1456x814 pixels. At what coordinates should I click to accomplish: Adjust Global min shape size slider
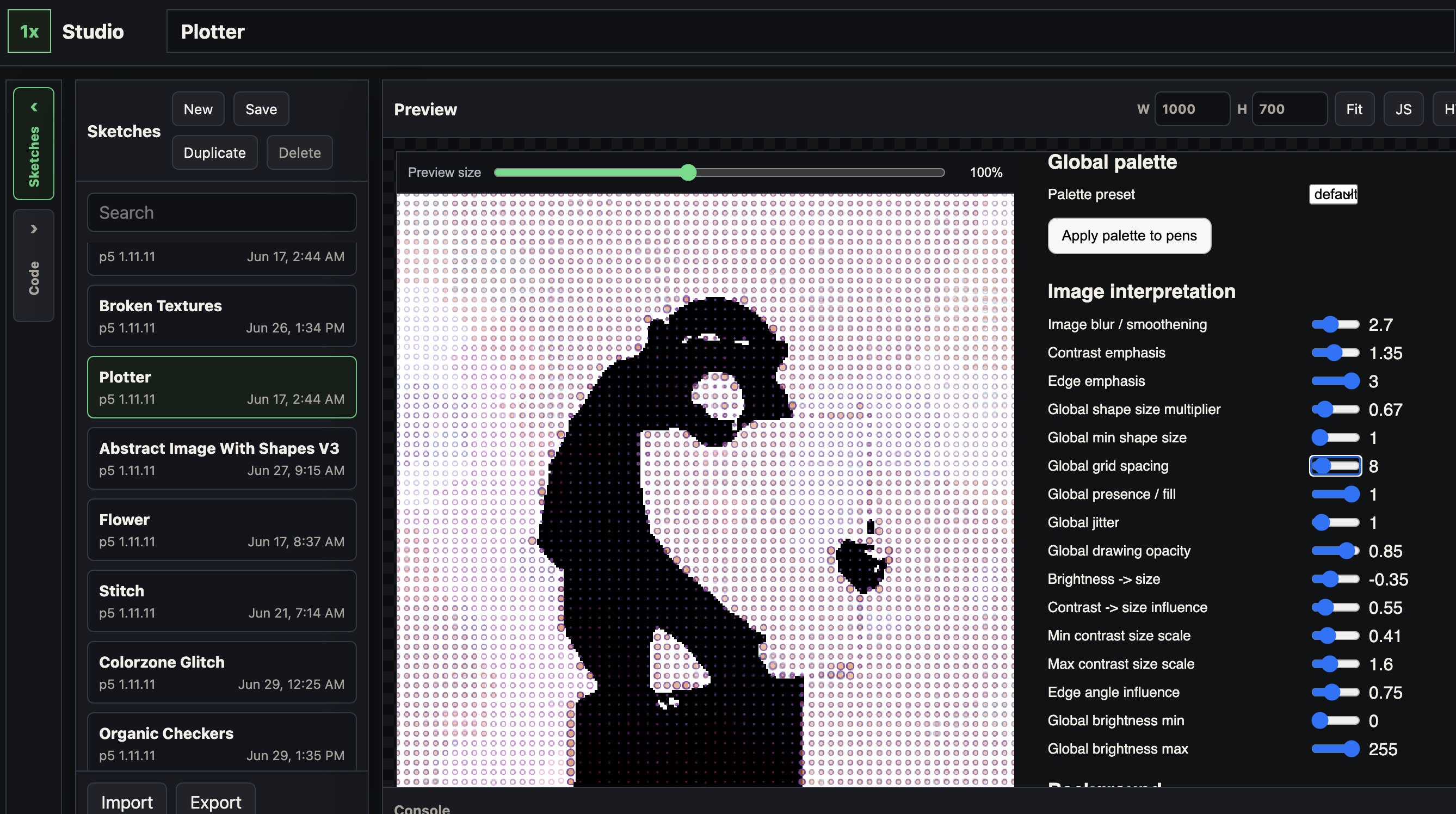tap(1335, 437)
